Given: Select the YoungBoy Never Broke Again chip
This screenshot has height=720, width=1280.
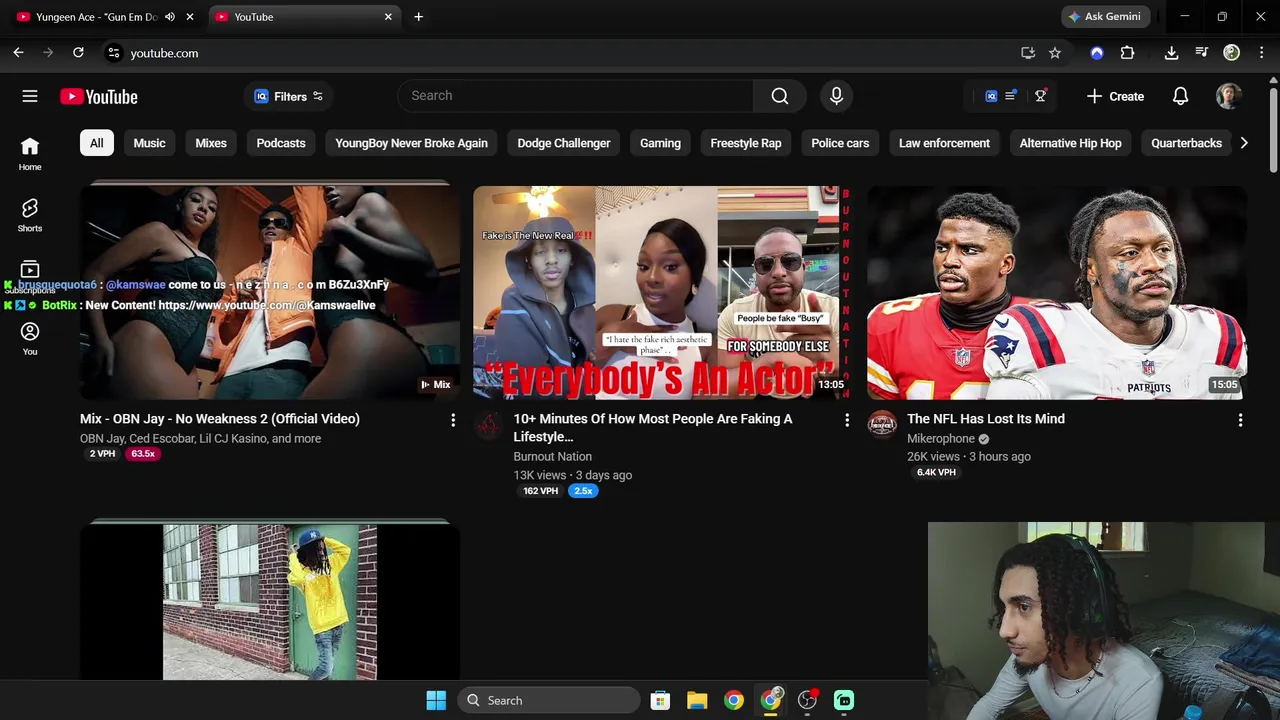Looking at the screenshot, I should click(x=411, y=143).
